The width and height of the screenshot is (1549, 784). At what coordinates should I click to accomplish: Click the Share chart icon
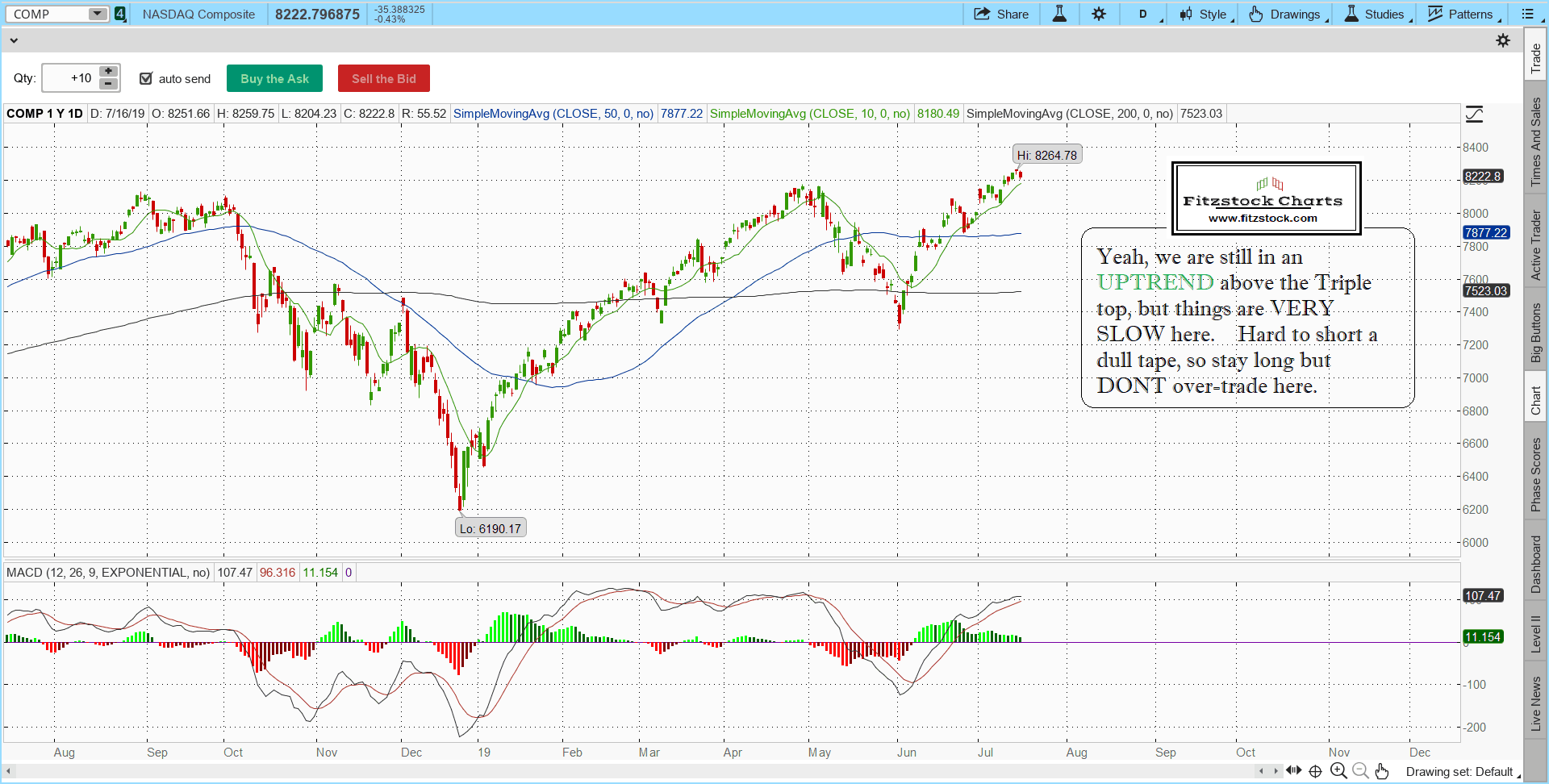(1000, 14)
